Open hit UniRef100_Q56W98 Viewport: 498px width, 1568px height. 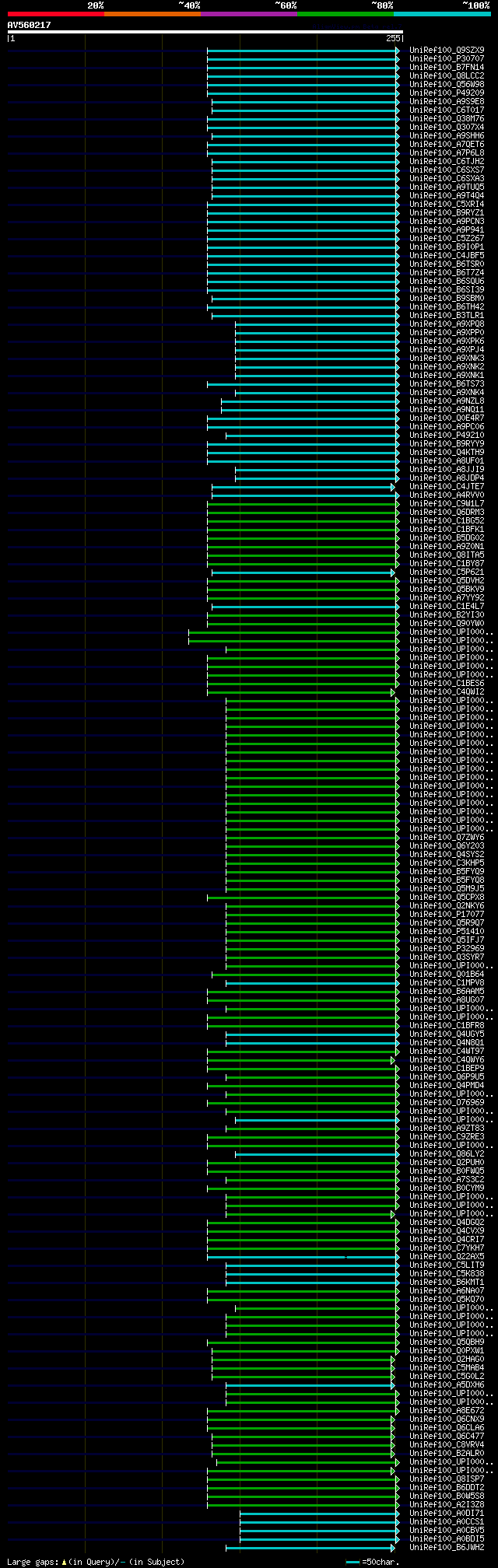tap(447, 84)
